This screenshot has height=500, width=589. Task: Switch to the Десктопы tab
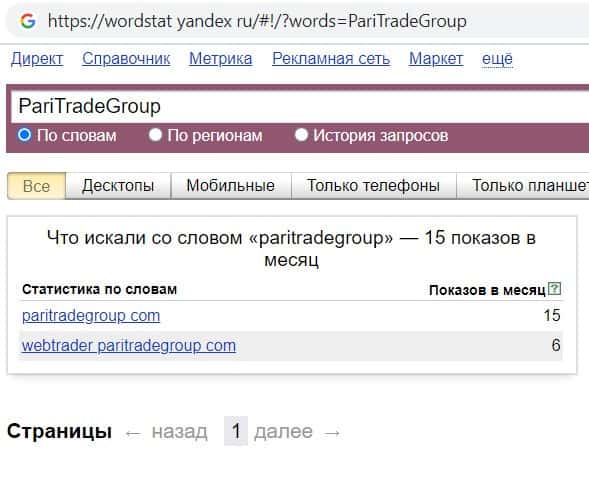coord(118,186)
